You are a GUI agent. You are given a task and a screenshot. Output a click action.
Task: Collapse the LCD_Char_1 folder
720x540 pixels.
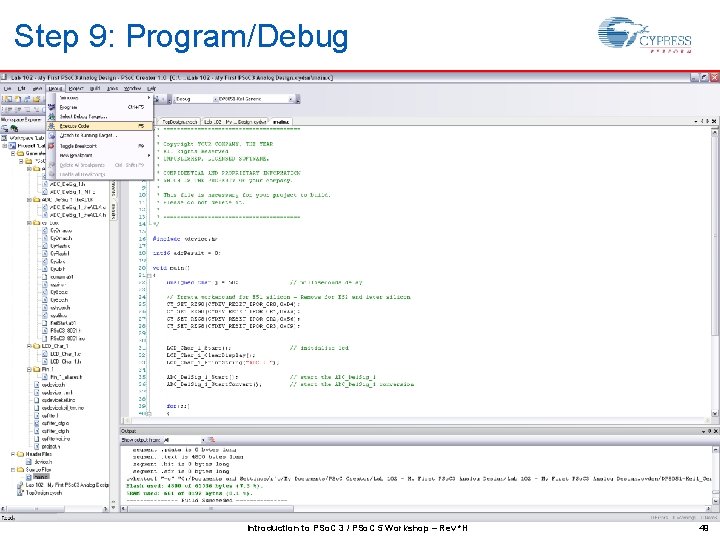click(x=29, y=346)
